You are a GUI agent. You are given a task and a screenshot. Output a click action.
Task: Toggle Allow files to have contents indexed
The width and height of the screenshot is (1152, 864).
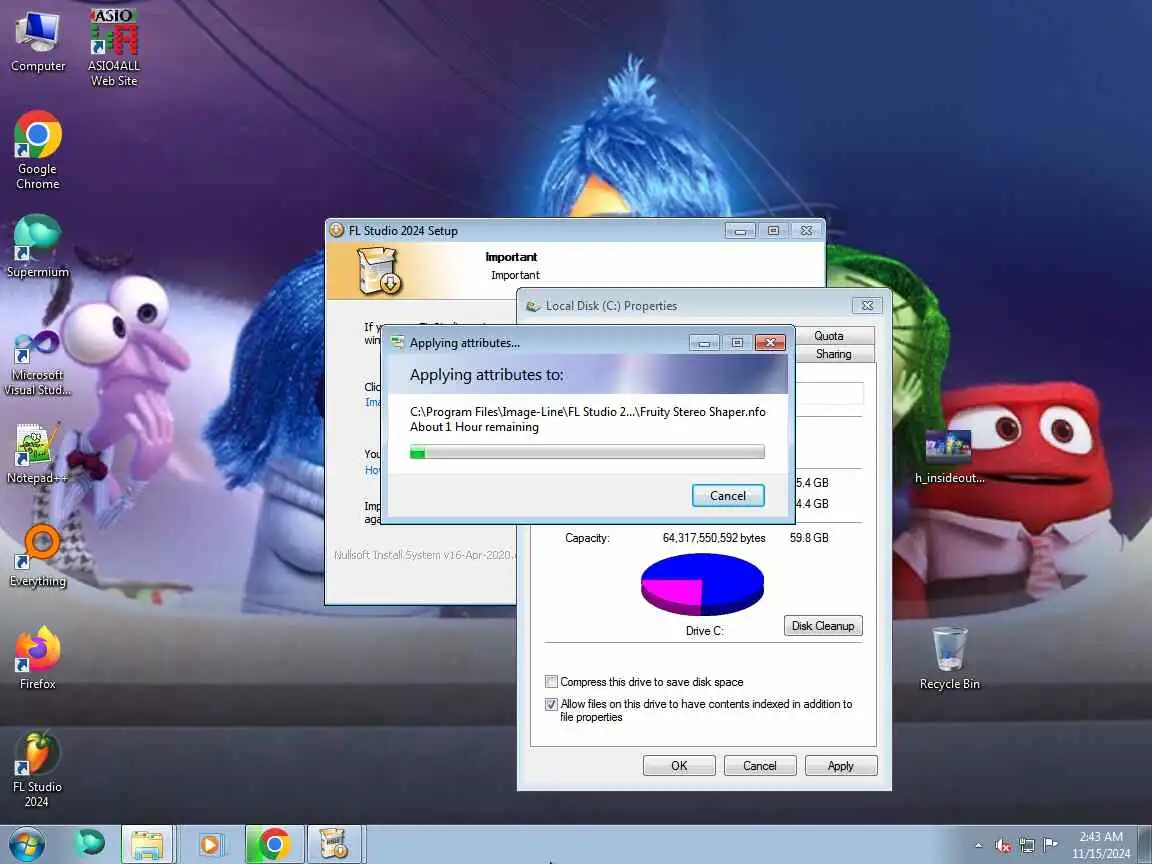[551, 704]
